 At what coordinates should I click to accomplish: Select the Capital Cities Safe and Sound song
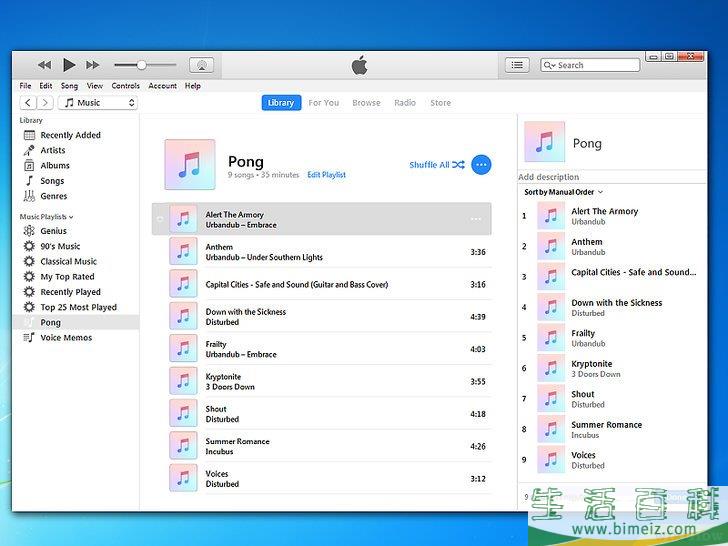tap(321, 285)
